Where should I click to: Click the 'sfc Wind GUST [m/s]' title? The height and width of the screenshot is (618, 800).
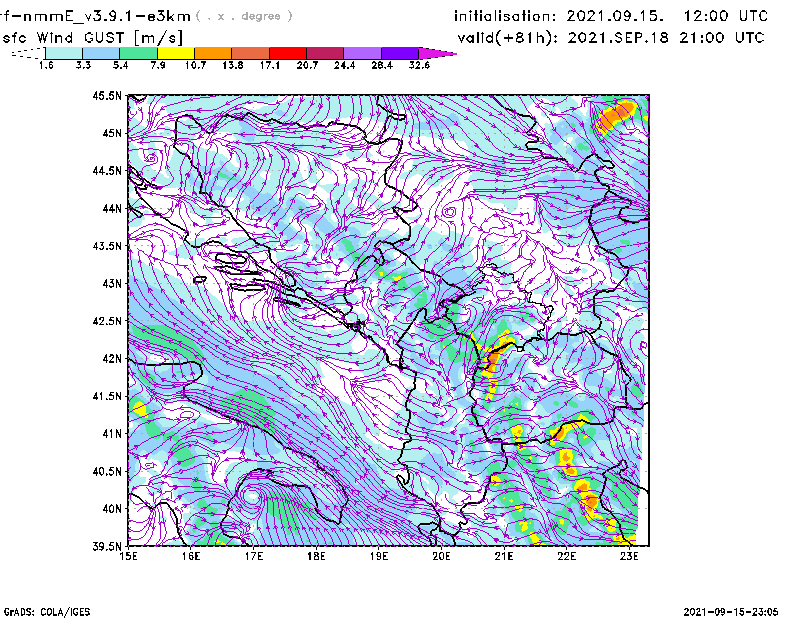pyautogui.click(x=92, y=38)
